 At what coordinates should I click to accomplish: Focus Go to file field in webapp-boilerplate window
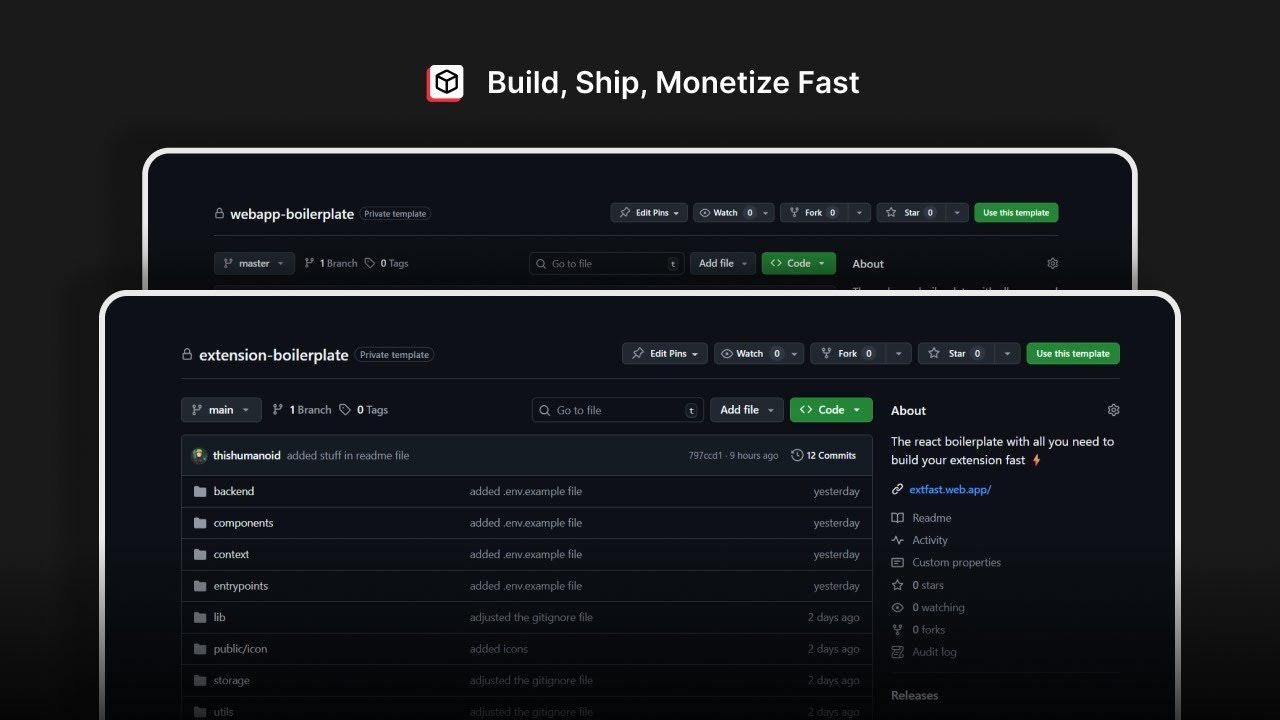click(x=607, y=264)
